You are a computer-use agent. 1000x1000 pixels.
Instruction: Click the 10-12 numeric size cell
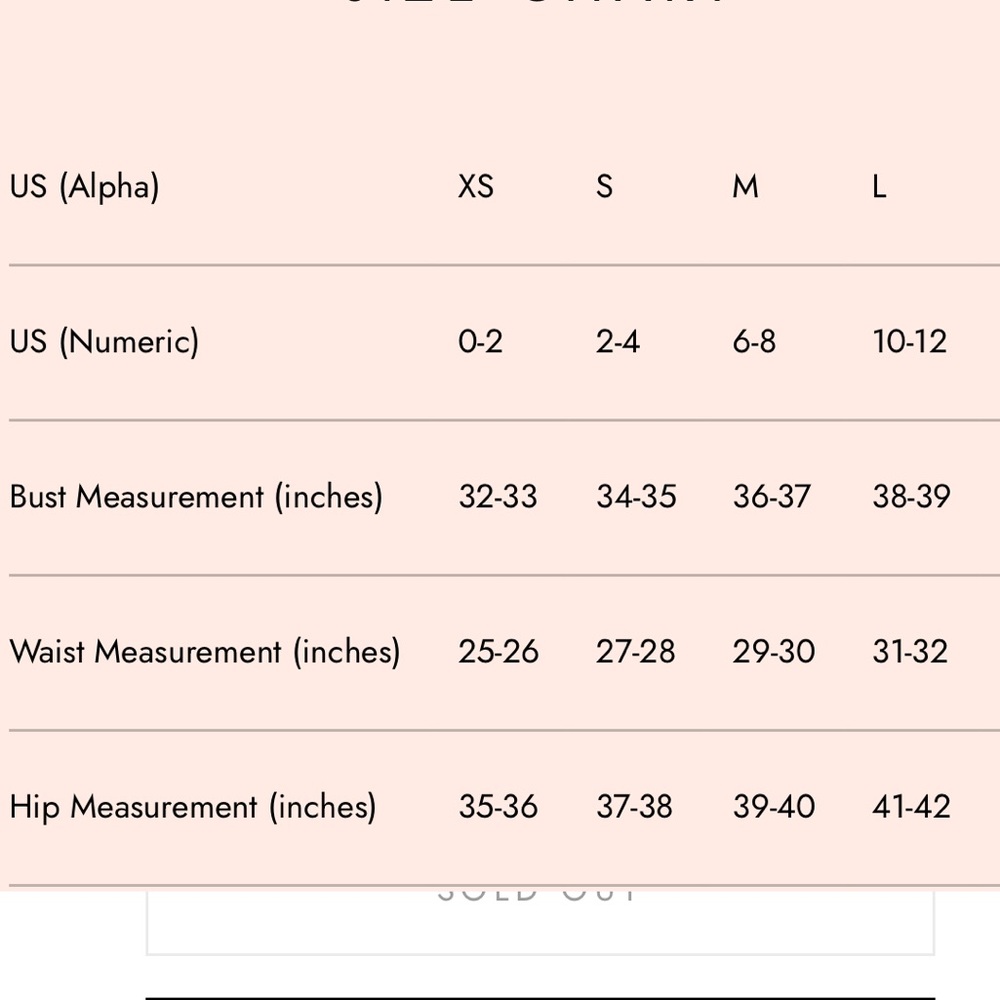click(x=909, y=342)
